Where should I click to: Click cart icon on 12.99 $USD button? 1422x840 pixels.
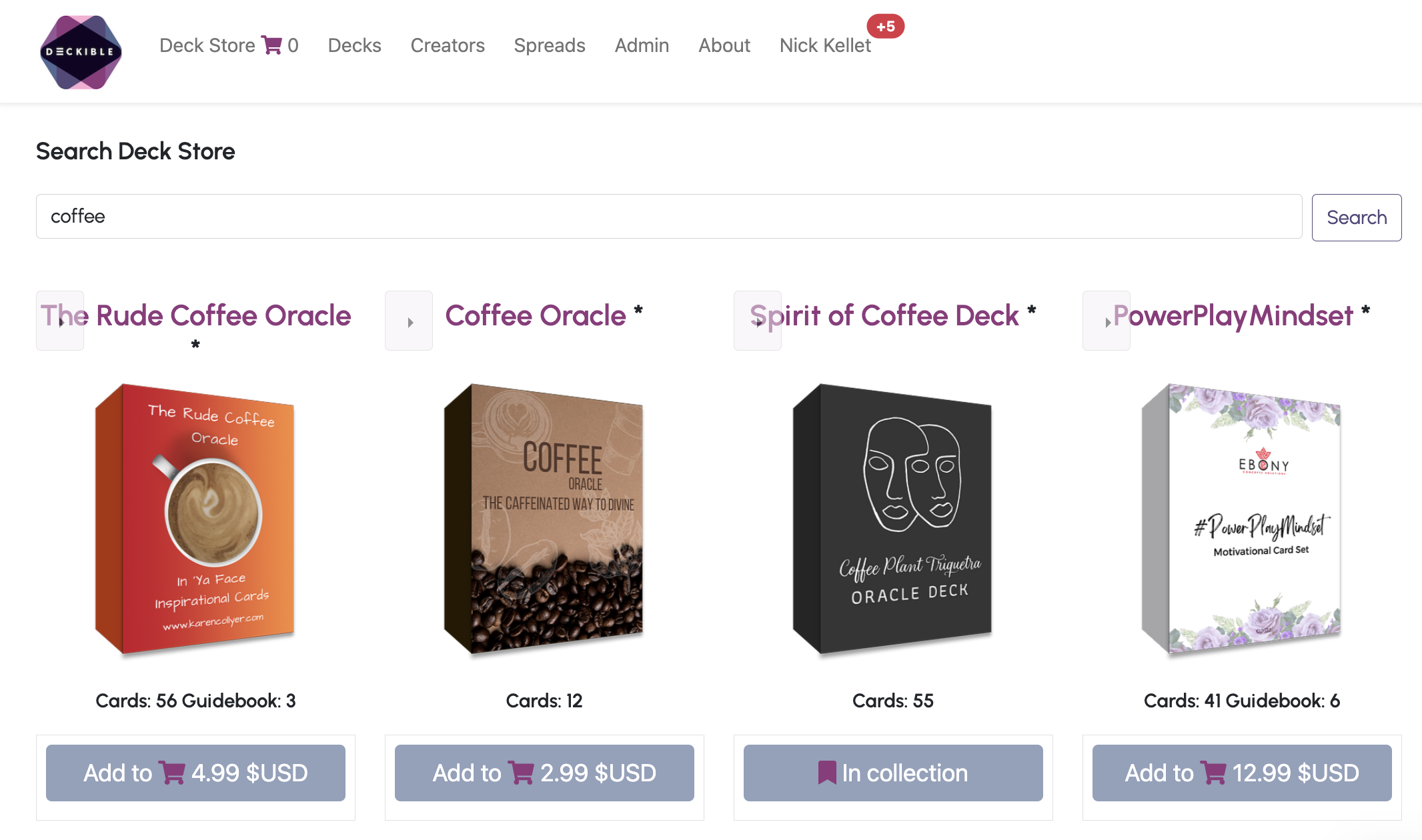click(1213, 773)
